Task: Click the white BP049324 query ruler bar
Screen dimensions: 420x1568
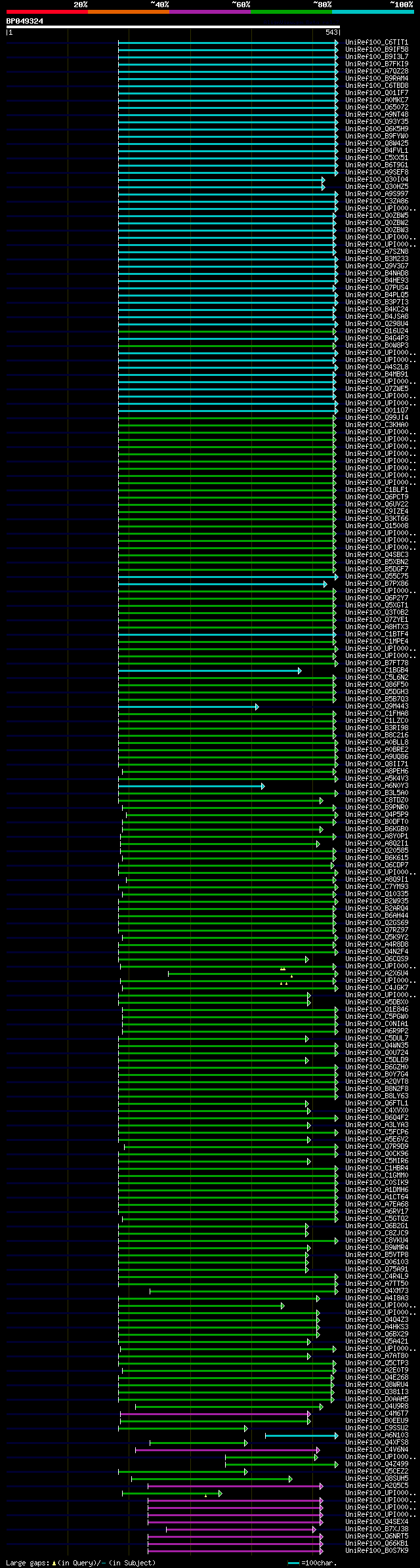Action: coord(173,27)
